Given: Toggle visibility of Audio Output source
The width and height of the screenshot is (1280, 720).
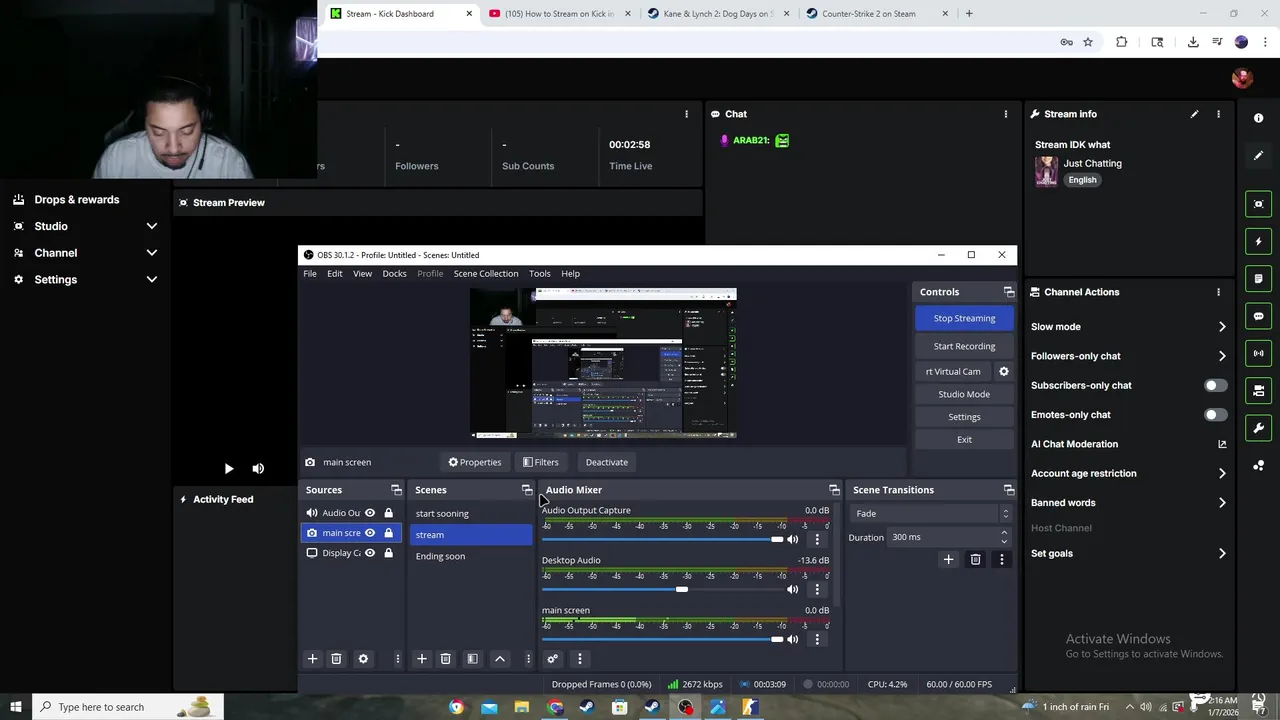Looking at the screenshot, I should (x=370, y=513).
